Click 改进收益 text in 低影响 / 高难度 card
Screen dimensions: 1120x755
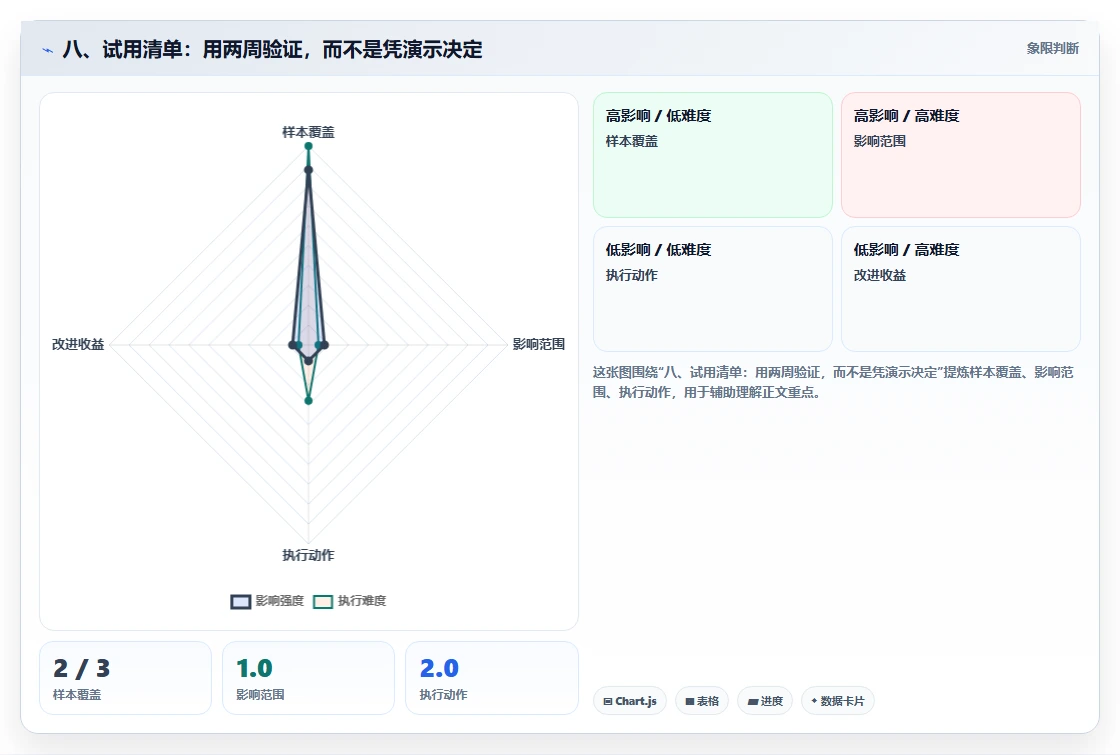tap(880, 275)
